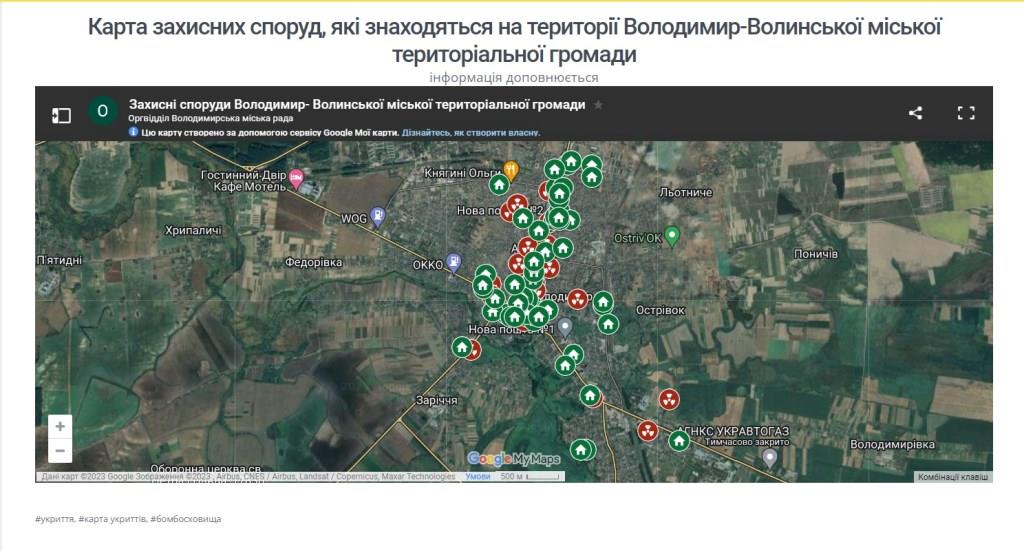Click the #бомбосховища tag

coord(186,519)
